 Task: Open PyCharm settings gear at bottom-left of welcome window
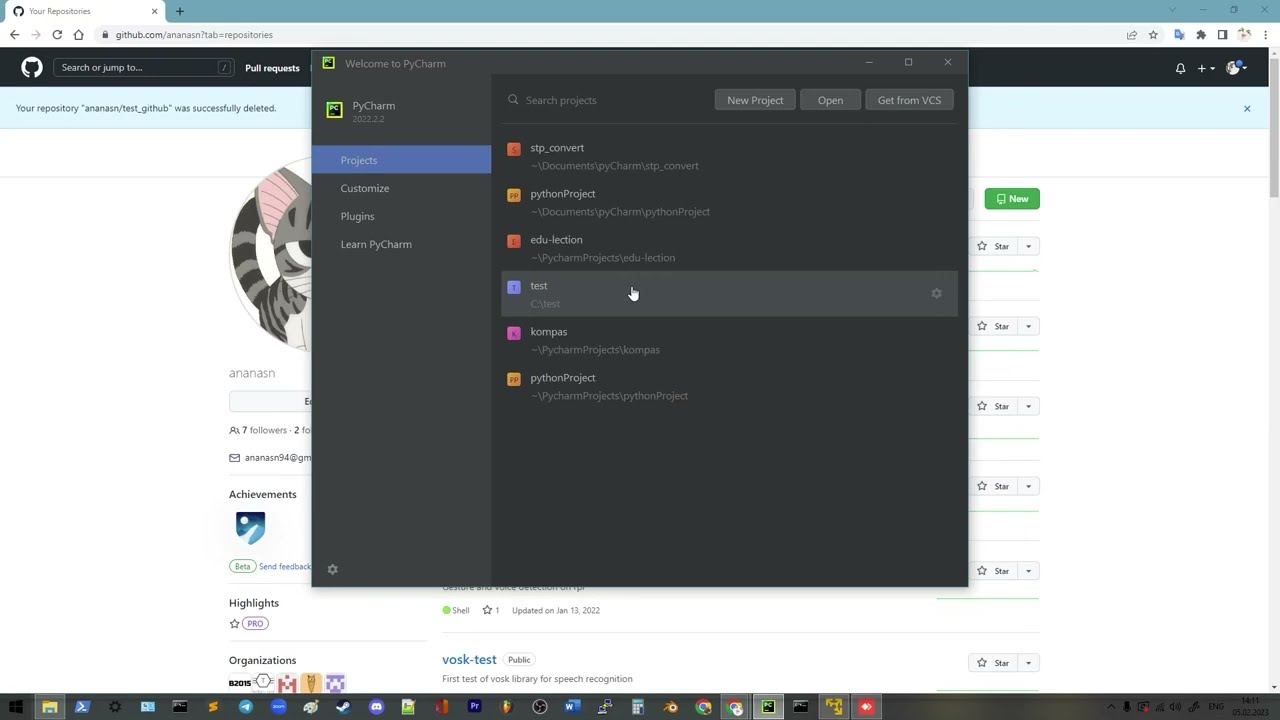click(333, 569)
